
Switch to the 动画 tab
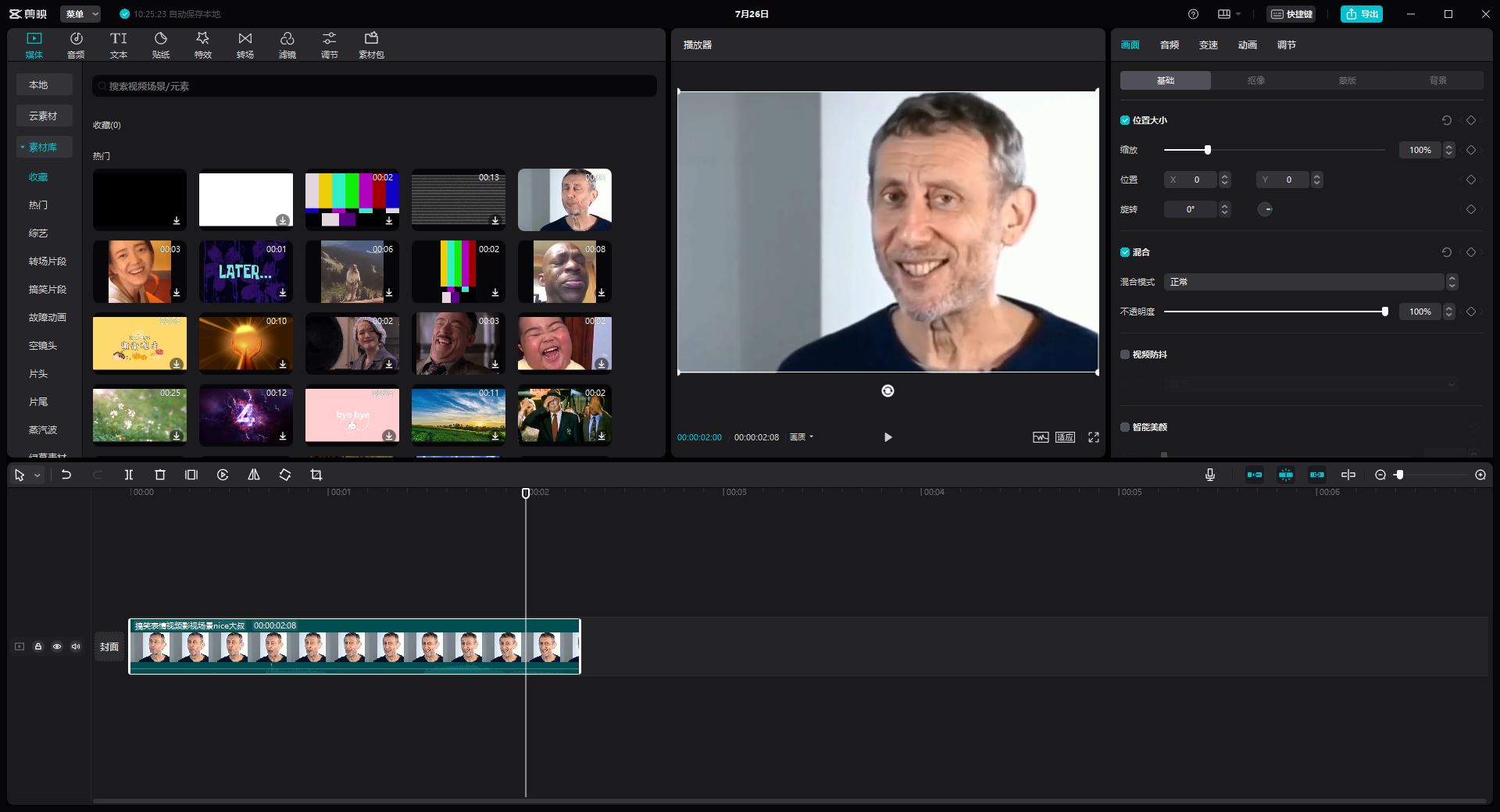[x=1247, y=45]
